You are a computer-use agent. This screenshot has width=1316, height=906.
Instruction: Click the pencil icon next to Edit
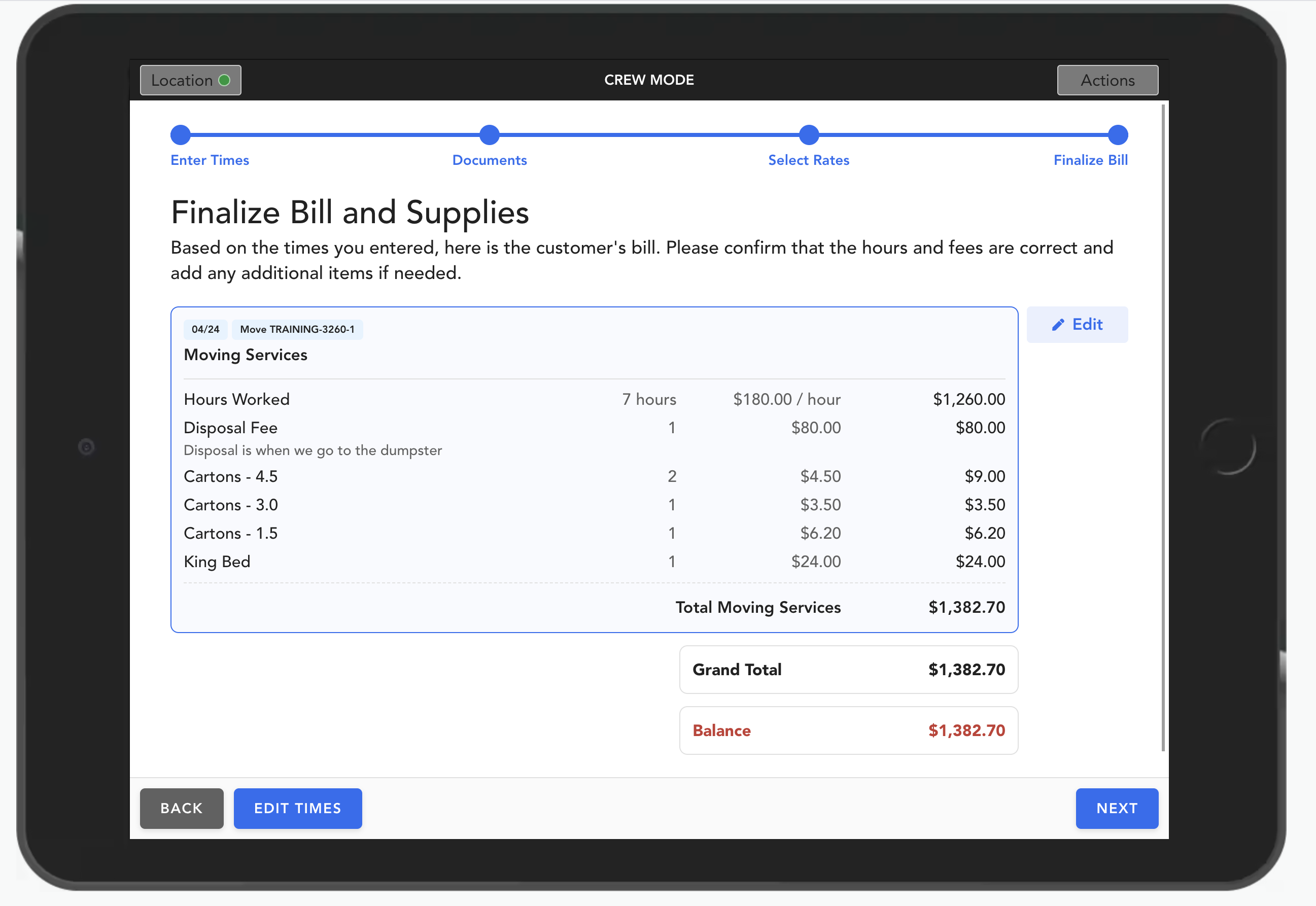(x=1058, y=324)
